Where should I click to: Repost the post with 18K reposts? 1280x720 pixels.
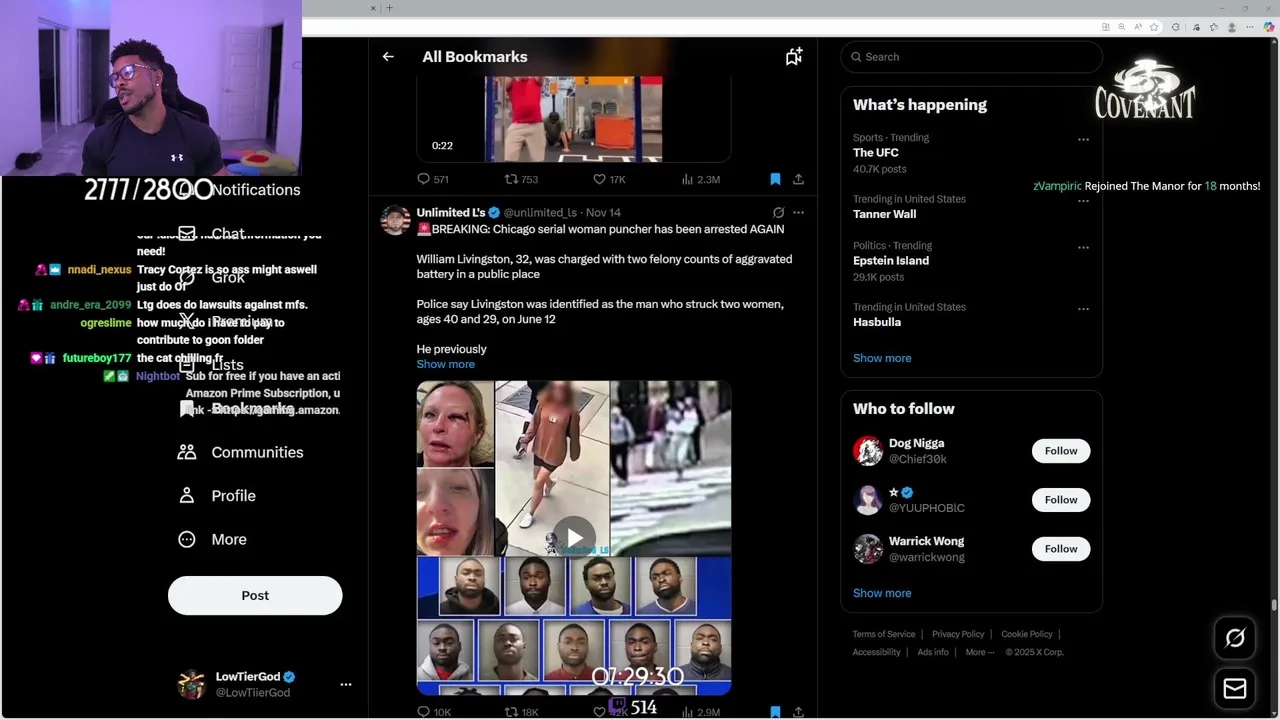[521, 712]
